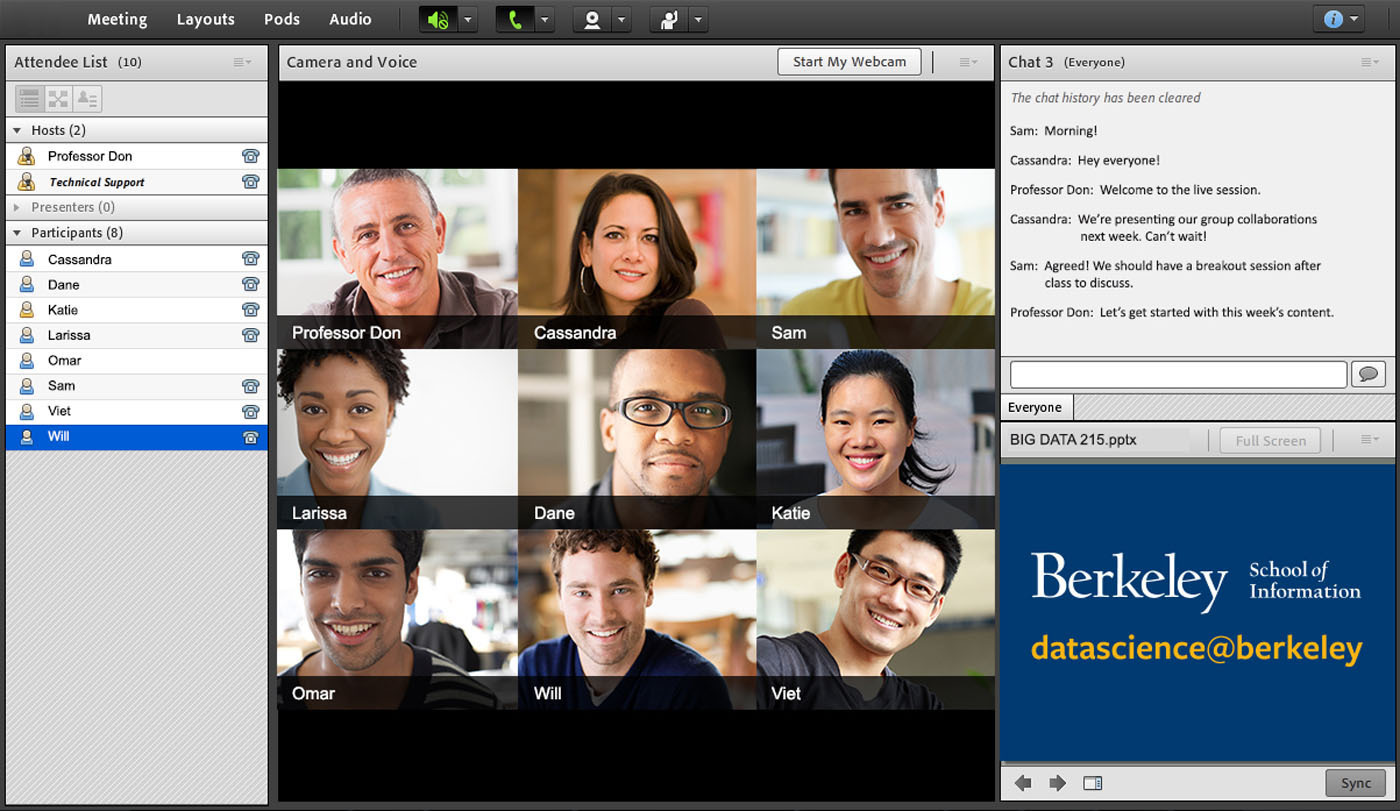Open dropdown arrow beside speaker icon
Screen dimensions: 1400x811
point(467,19)
